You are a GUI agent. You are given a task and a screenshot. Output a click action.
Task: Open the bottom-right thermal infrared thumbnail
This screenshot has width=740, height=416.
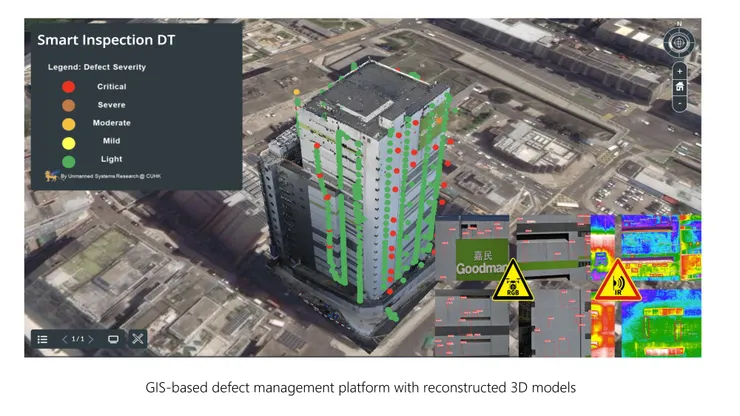661,324
